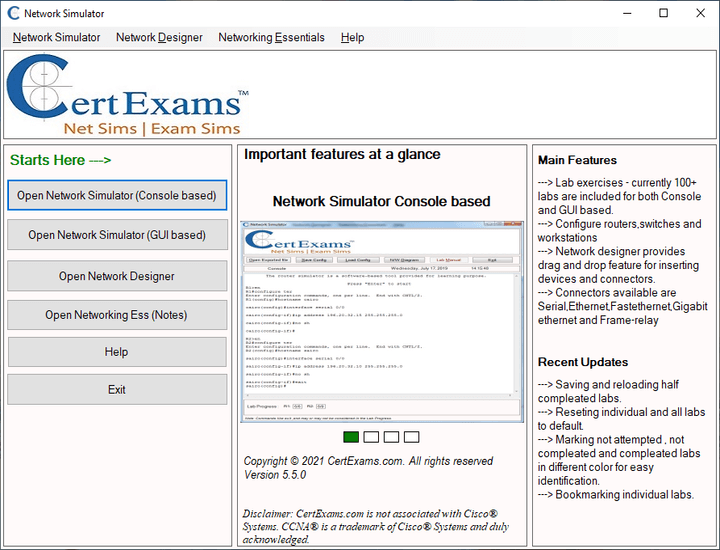Click 'Configure routers,switches and' text line
Image resolution: width=720 pixels, height=550 pixels.
(x=619, y=224)
